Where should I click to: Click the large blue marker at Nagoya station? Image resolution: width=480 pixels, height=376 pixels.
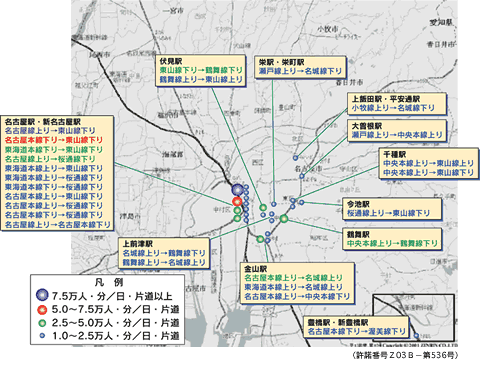[237, 189]
